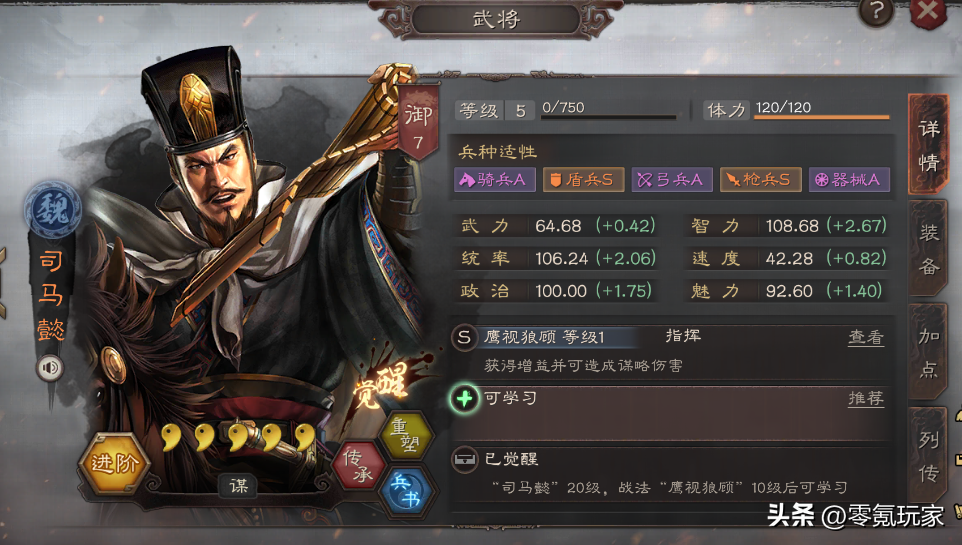Screen dimensions: 962x545
Task: Click 查看 to view skill details
Action: [866, 337]
